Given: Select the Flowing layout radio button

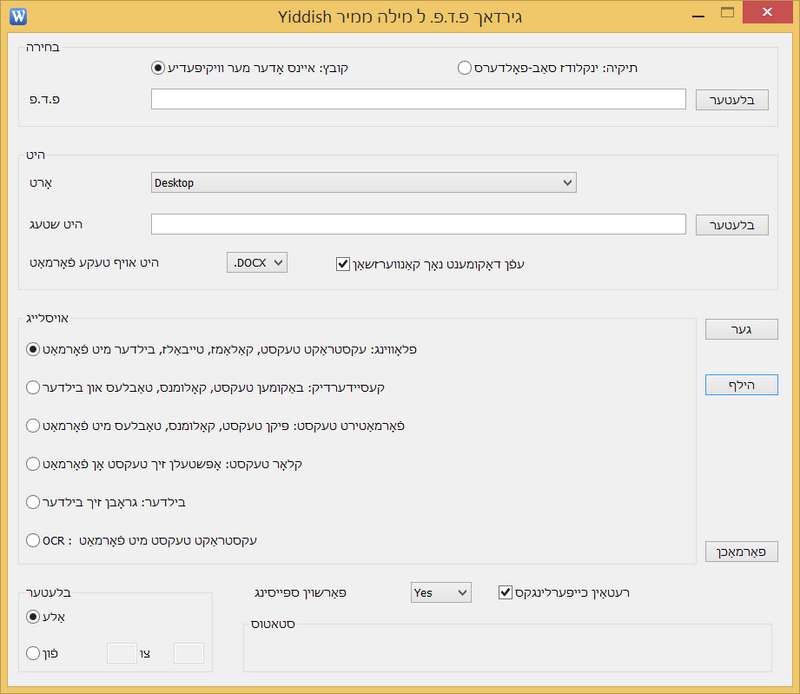Looking at the screenshot, I should click(x=34, y=349).
